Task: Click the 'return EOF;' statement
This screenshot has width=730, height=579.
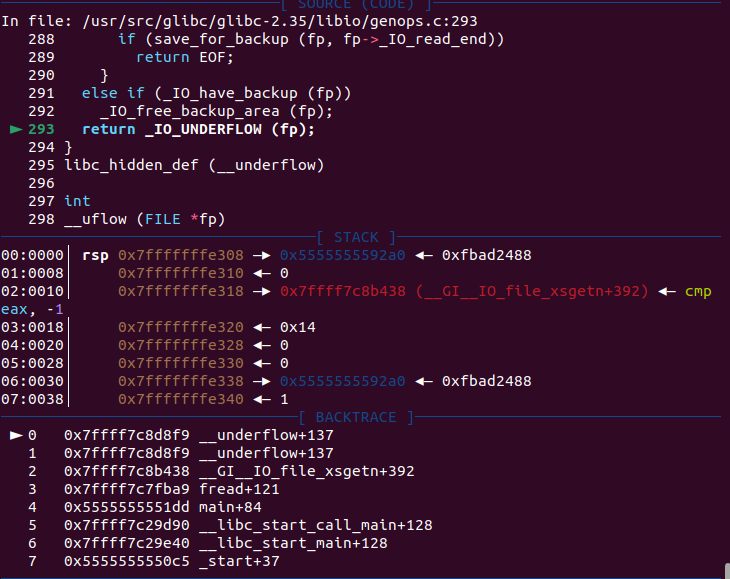Action: [x=177, y=57]
